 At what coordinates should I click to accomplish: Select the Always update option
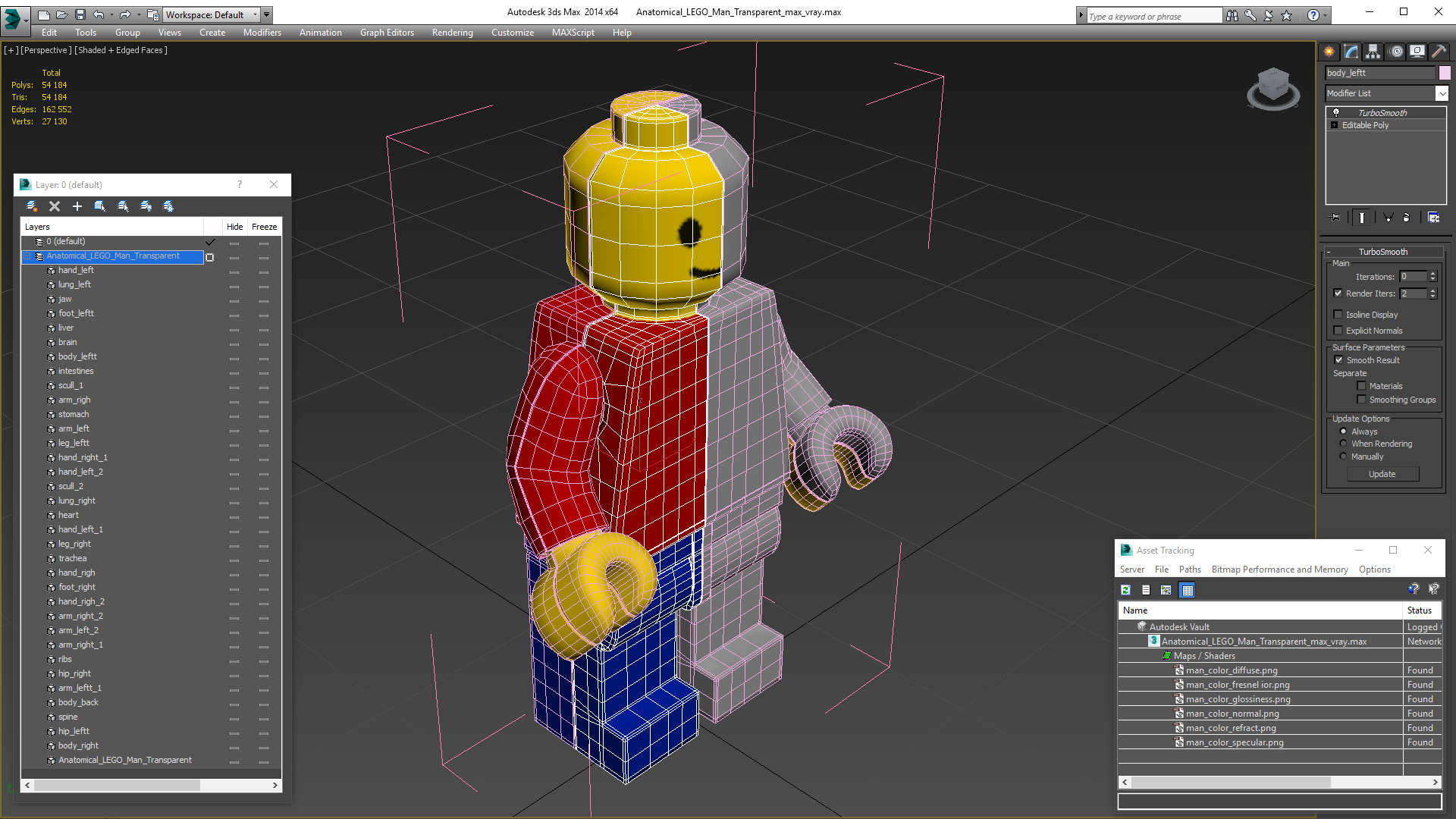tap(1343, 431)
